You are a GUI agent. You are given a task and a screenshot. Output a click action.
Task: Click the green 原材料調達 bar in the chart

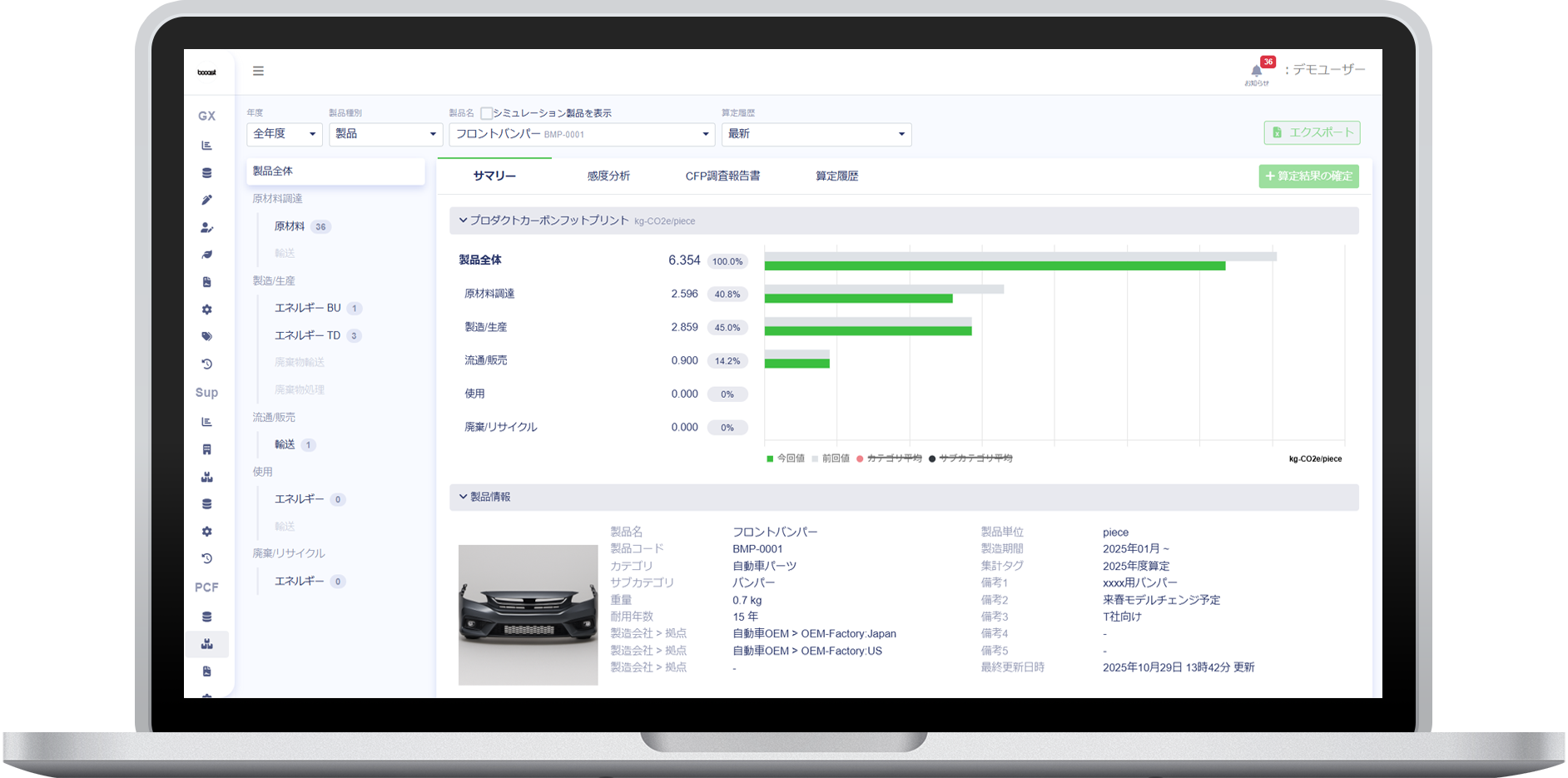[858, 299]
